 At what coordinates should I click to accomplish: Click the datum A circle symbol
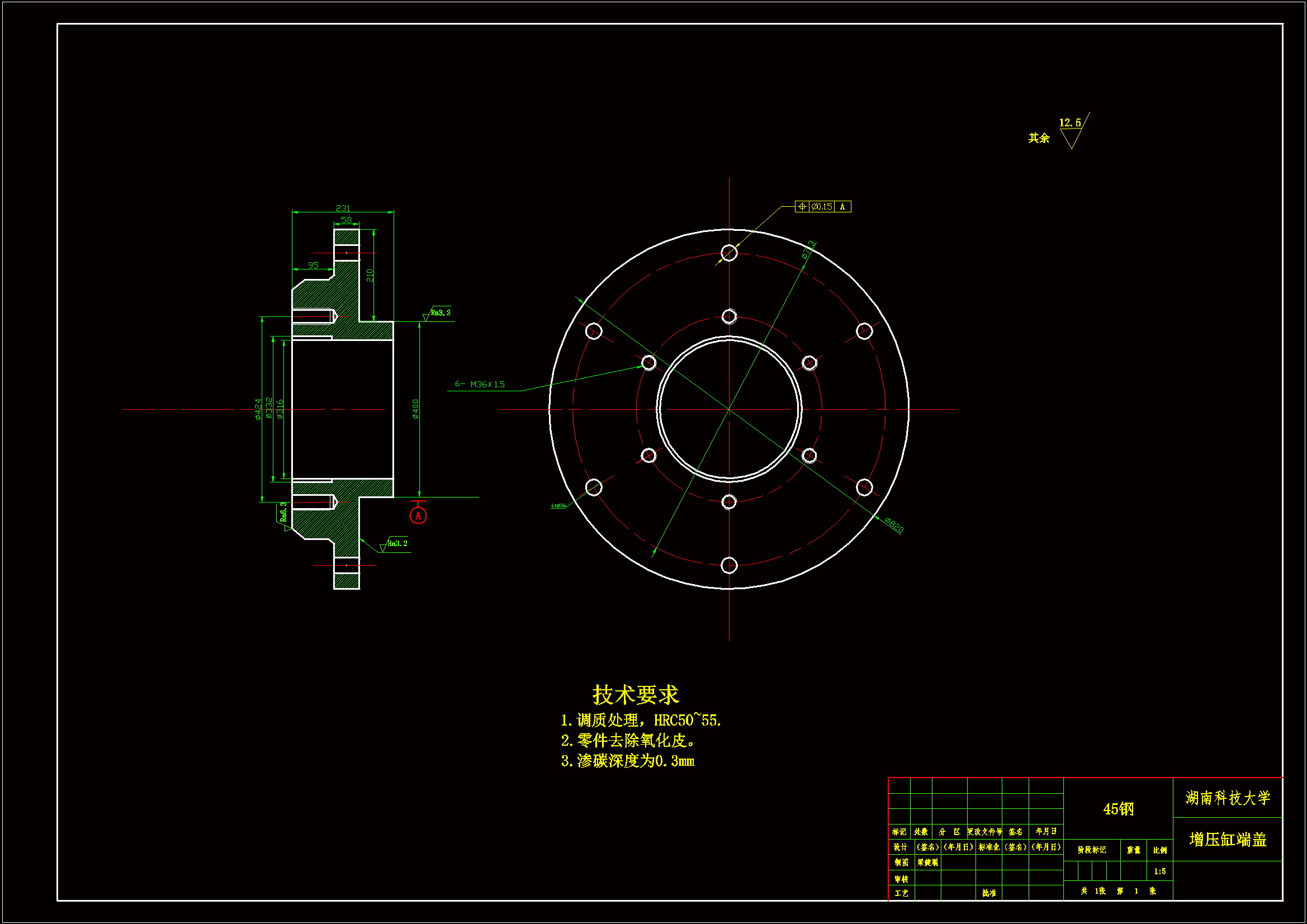(418, 516)
